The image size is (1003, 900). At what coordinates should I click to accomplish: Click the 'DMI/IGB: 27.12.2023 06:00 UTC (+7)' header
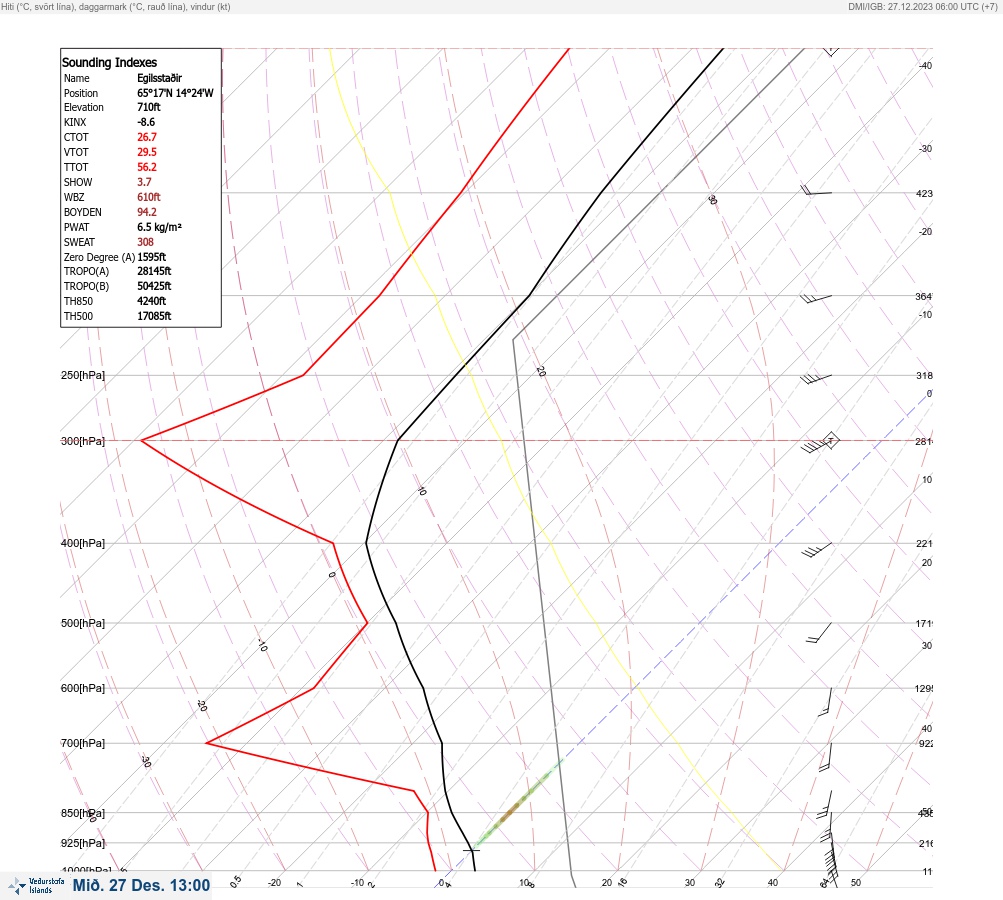[922, 6]
